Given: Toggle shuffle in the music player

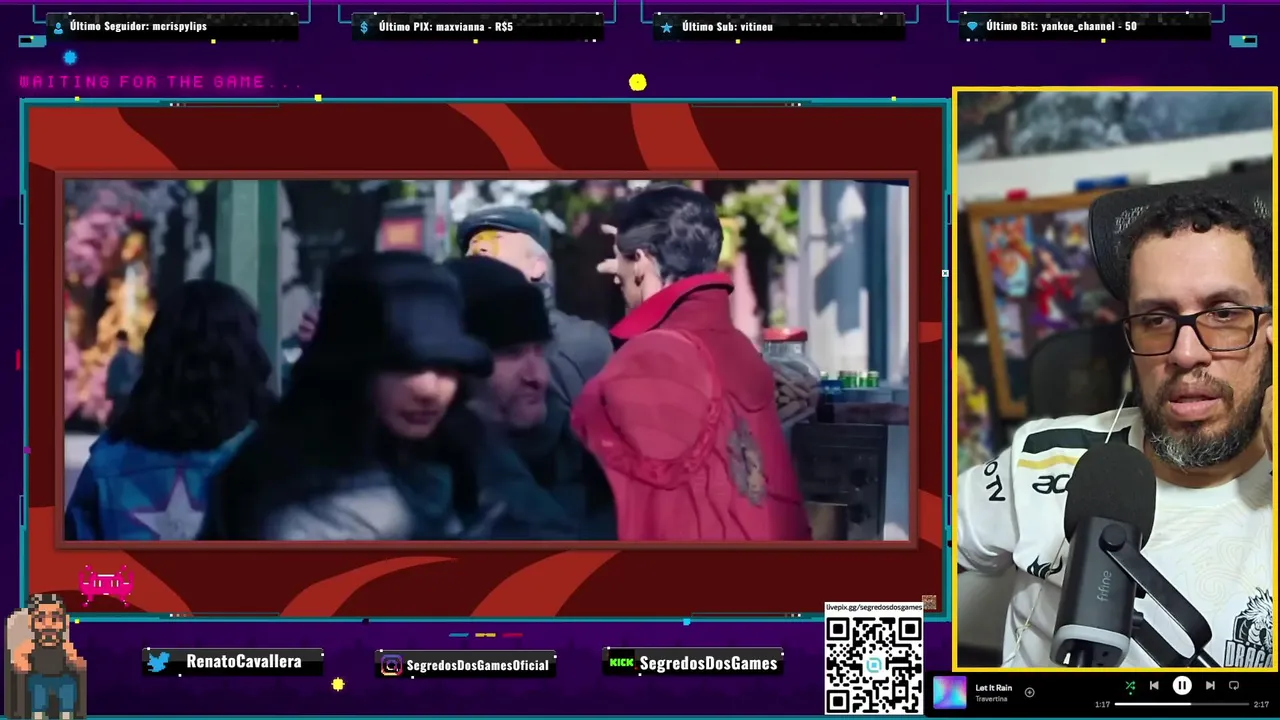Looking at the screenshot, I should [1130, 686].
